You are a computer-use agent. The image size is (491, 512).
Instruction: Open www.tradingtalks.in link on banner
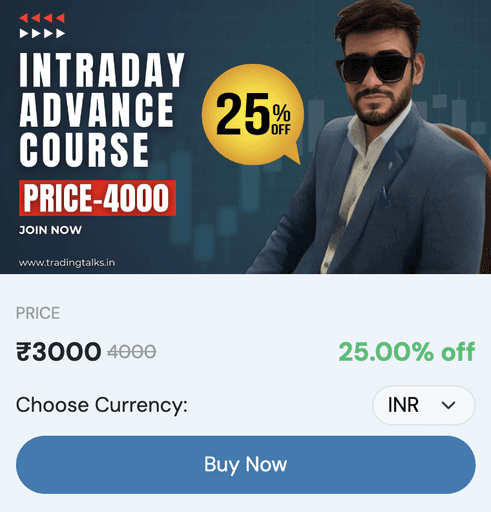(67, 263)
